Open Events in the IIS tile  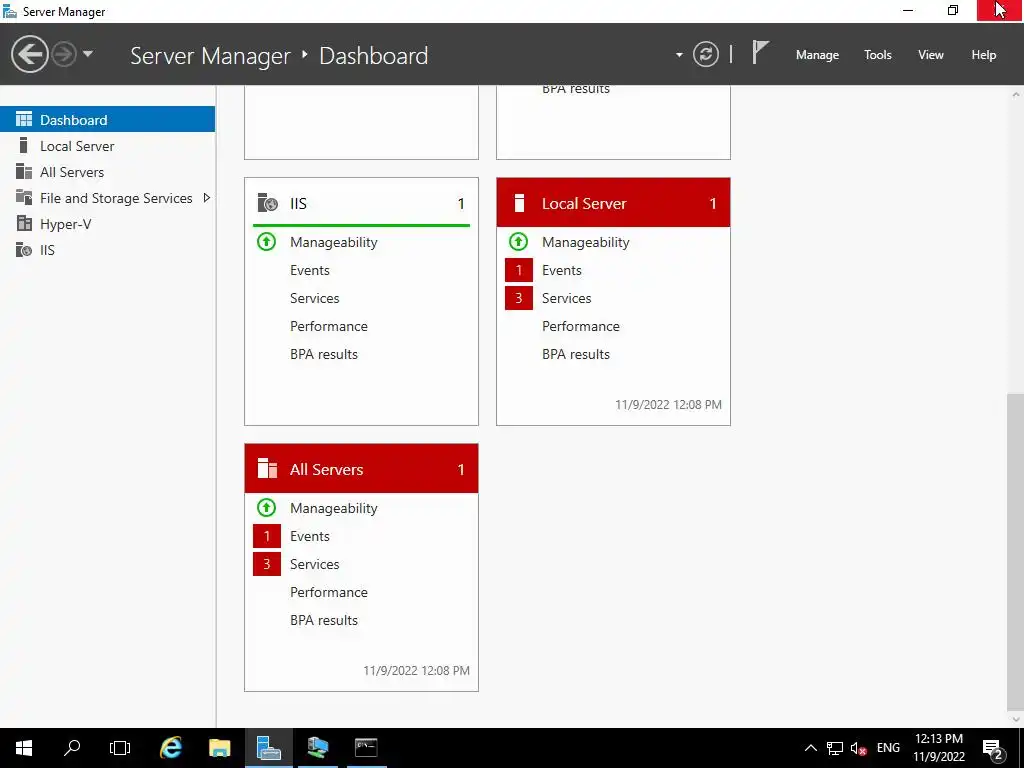(310, 270)
